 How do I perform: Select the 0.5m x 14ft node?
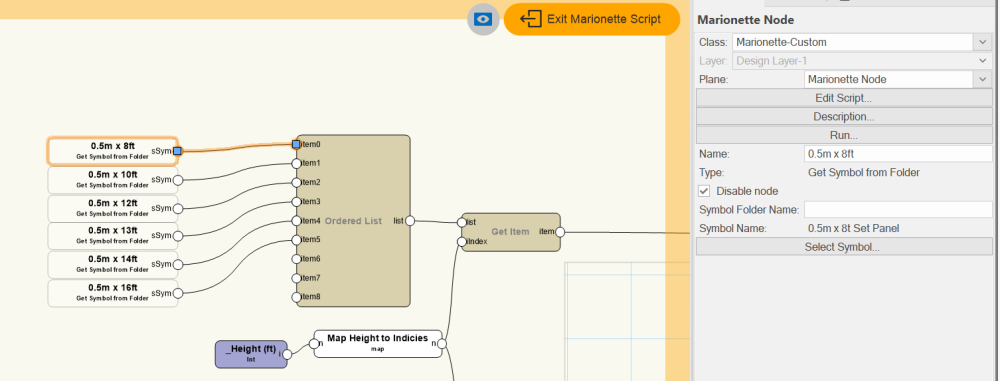coord(113,264)
